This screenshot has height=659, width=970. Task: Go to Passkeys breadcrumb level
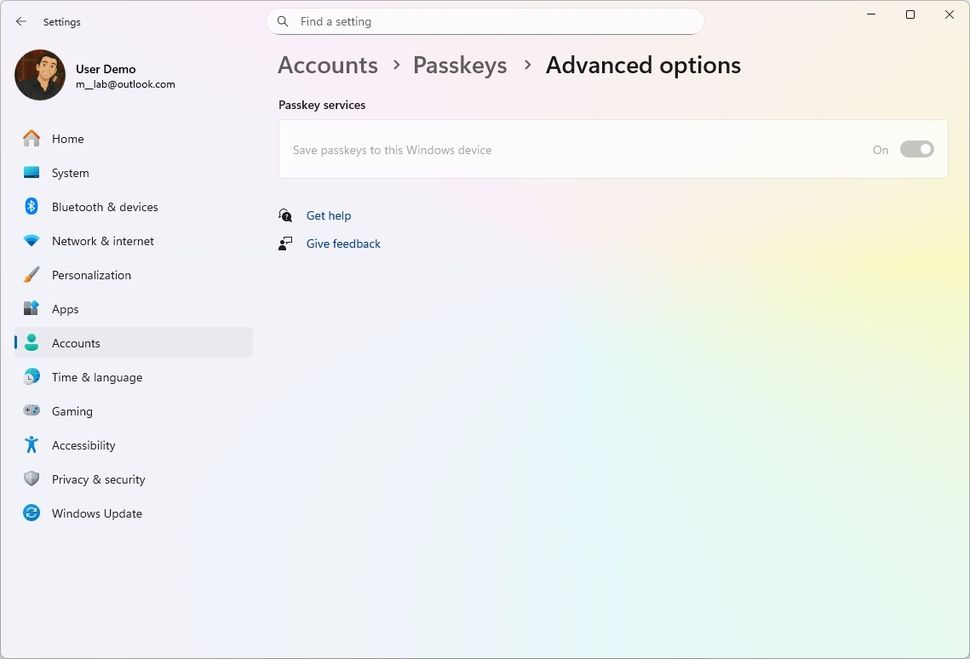click(x=460, y=65)
